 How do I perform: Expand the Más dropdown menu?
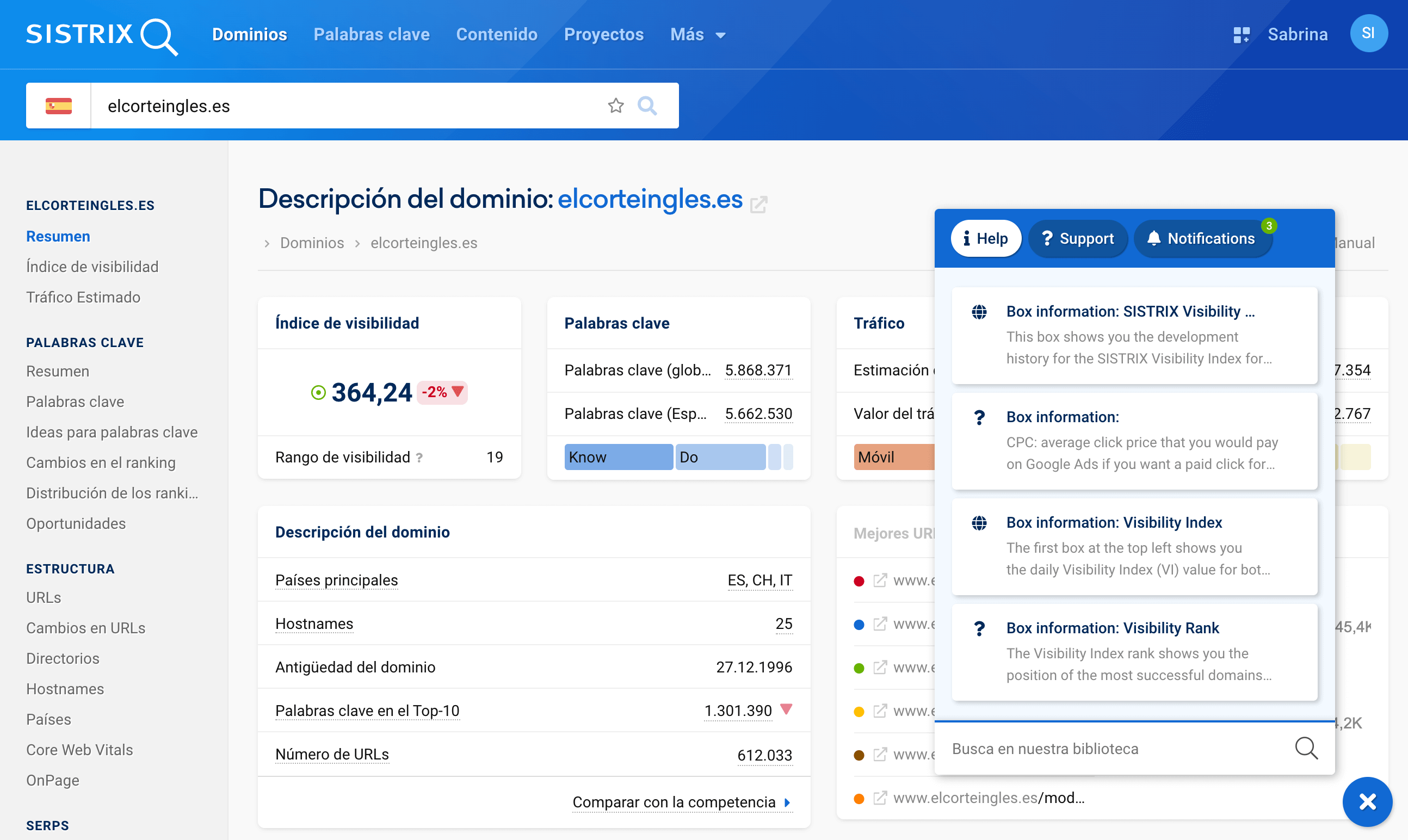click(x=698, y=34)
